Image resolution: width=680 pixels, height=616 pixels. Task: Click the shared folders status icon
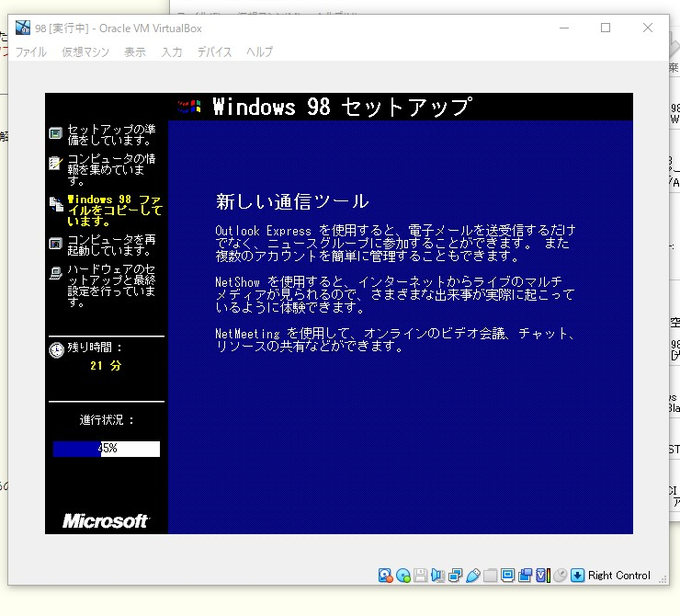[490, 575]
